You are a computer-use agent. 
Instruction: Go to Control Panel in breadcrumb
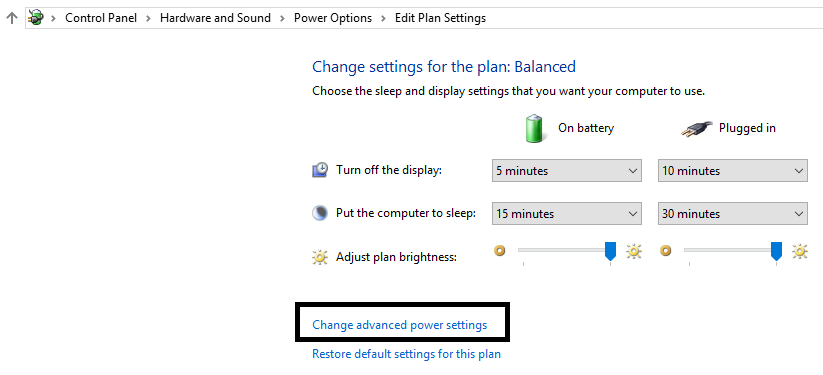pyautogui.click(x=101, y=18)
